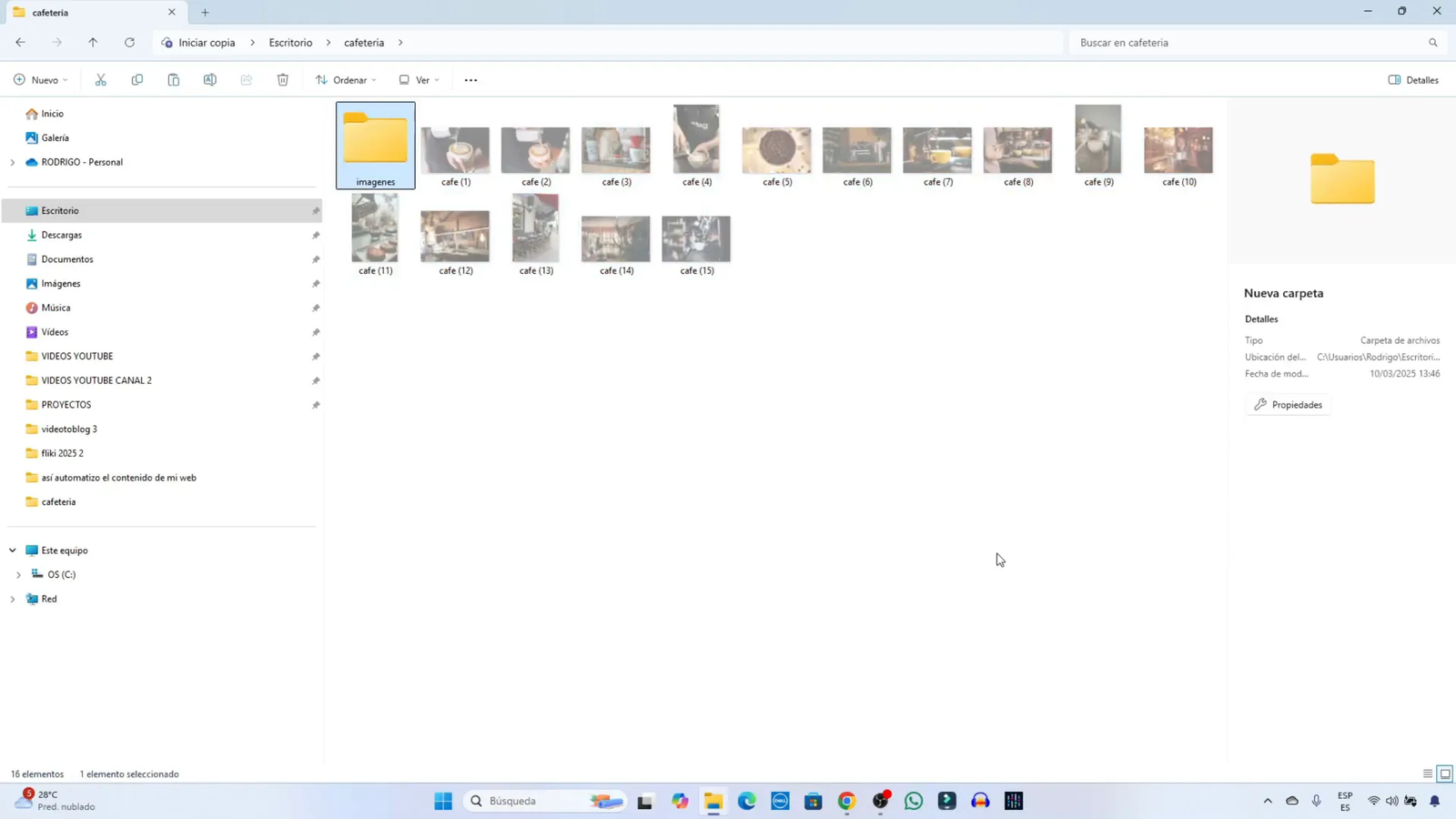
Task: Click the Copy icon
Action: pos(136,79)
